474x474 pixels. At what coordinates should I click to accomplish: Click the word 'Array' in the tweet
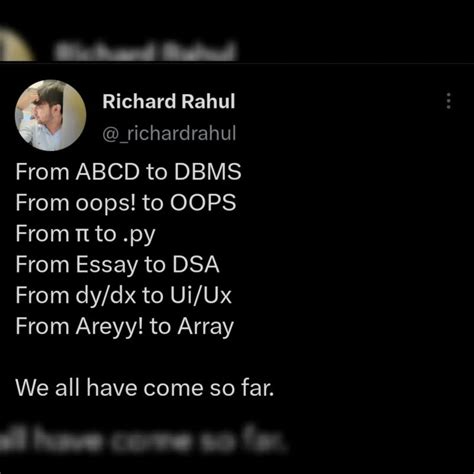click(206, 327)
